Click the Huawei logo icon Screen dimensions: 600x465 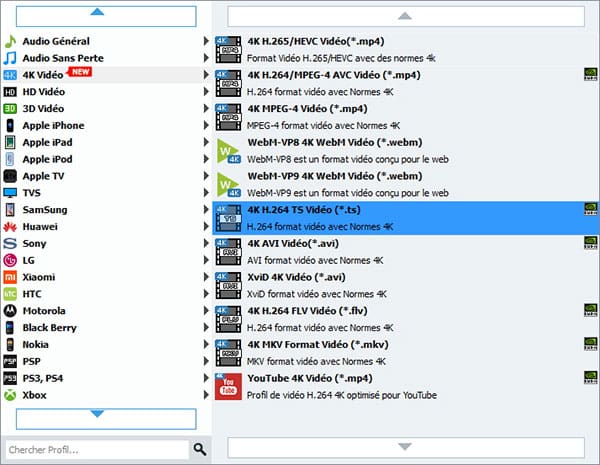coord(10,227)
